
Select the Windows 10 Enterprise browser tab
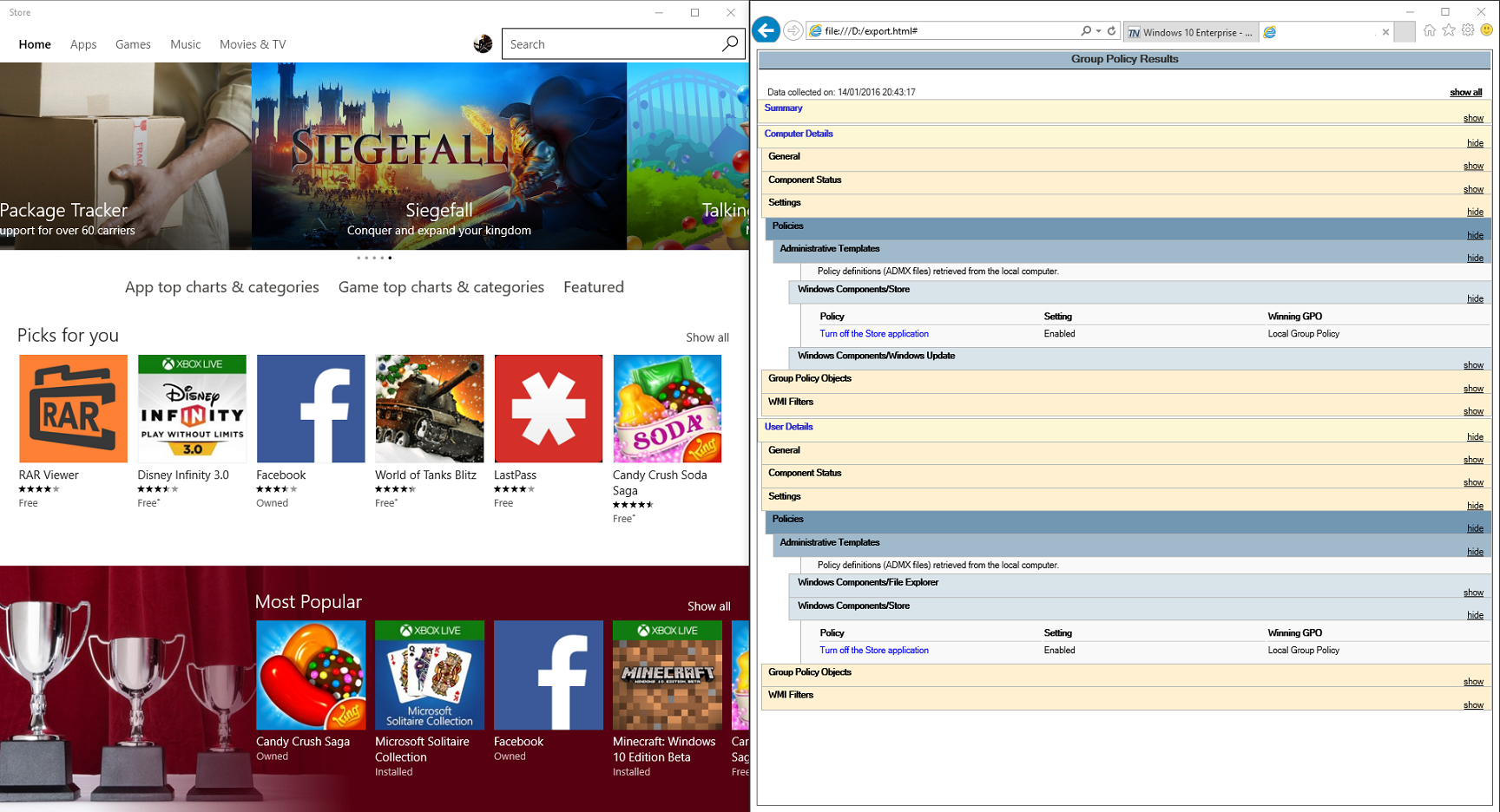1190,32
